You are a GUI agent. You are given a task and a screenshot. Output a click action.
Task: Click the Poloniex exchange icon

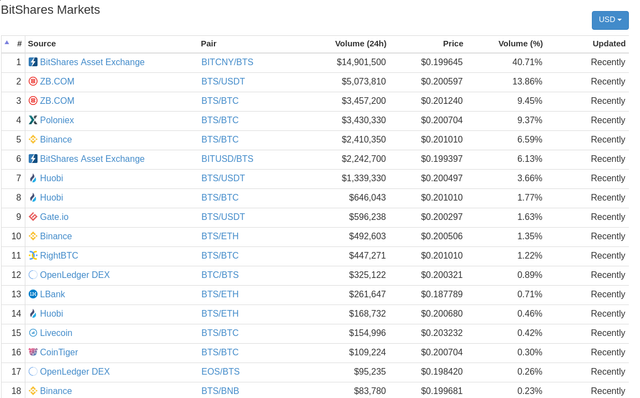coord(33,120)
